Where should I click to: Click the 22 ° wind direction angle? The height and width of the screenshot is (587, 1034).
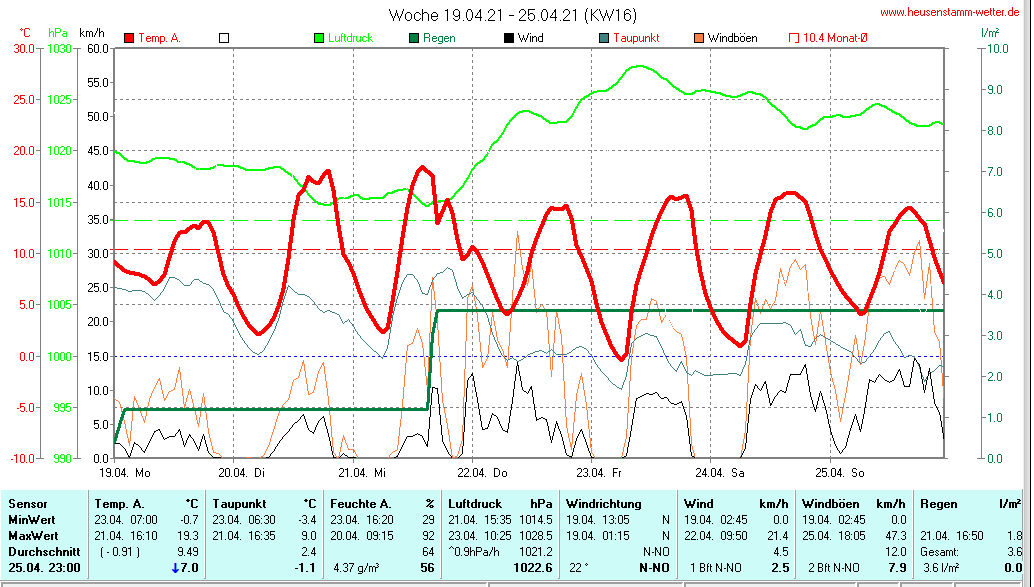pos(578,568)
